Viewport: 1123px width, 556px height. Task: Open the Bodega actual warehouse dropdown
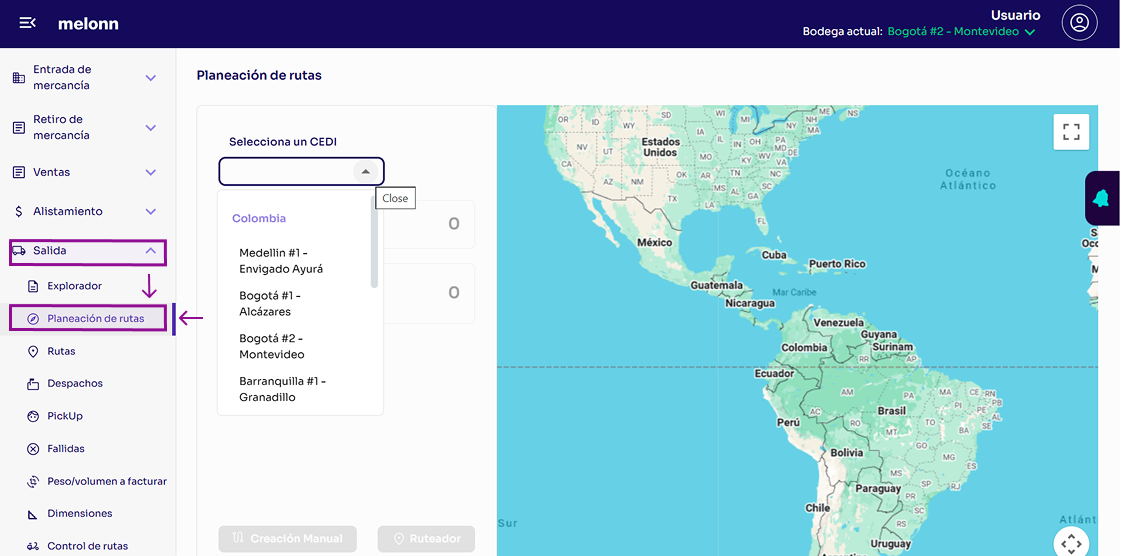[x=1030, y=32]
